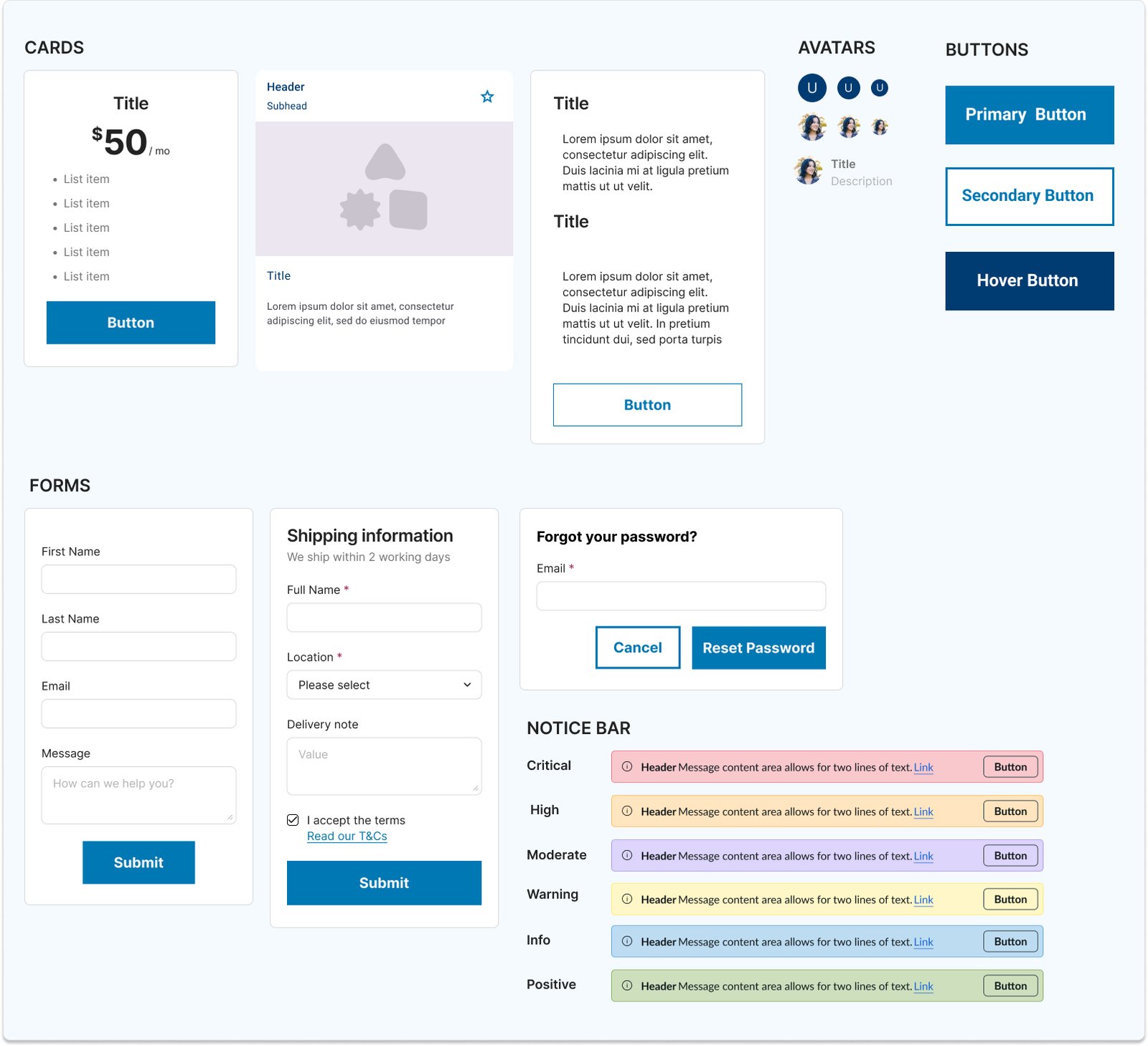1148x1046 pixels.
Task: Click the Delivery note text area
Action: point(384,766)
